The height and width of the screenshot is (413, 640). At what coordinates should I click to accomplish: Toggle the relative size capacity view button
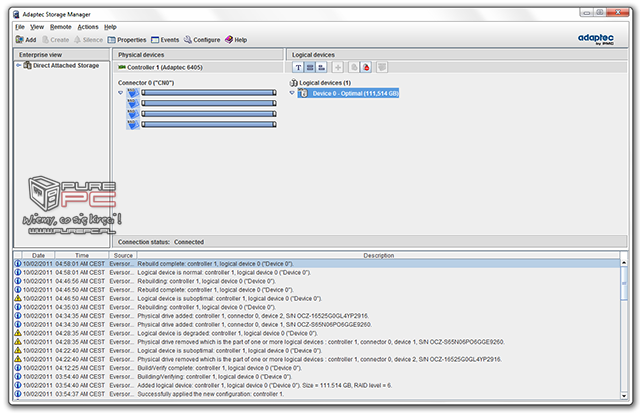[x=322, y=67]
